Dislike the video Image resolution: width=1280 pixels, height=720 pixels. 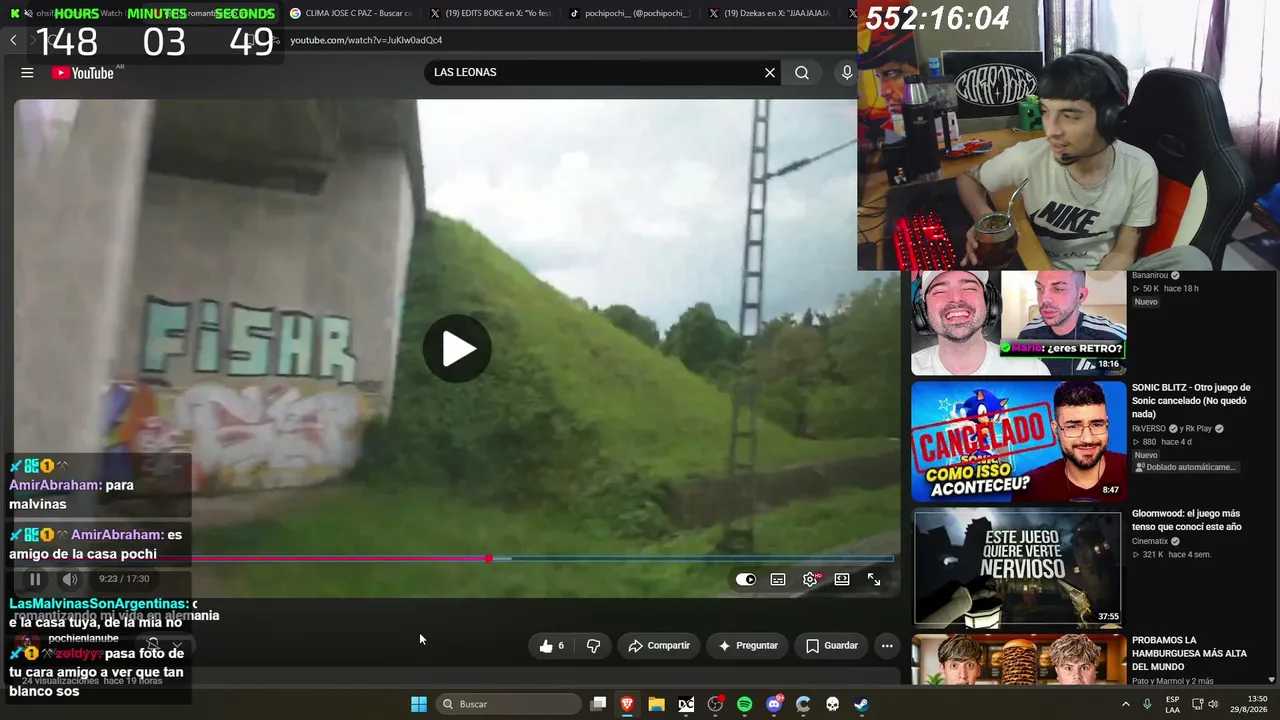pyautogui.click(x=594, y=646)
